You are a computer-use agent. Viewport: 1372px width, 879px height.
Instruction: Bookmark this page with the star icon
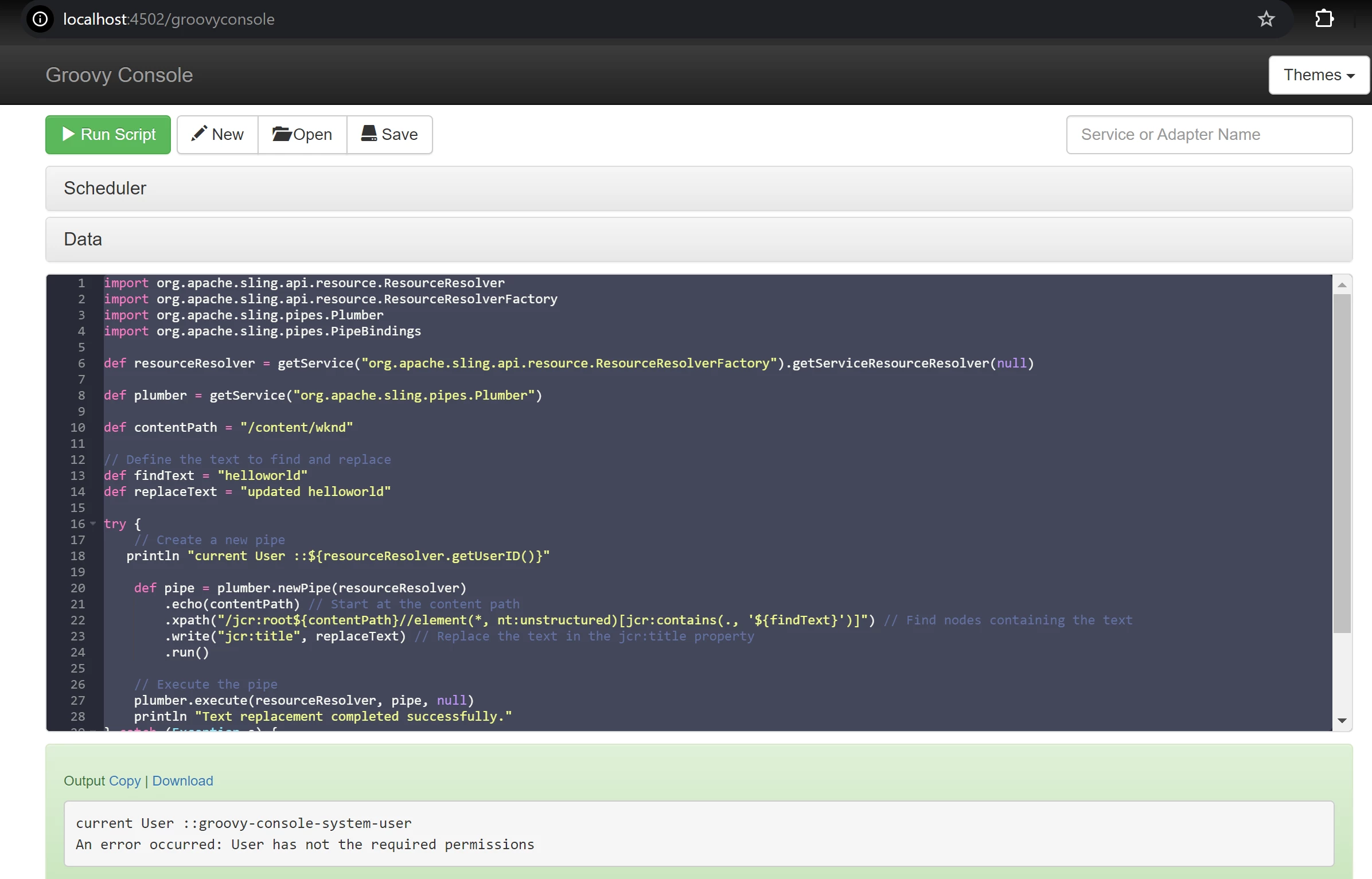(x=1266, y=19)
